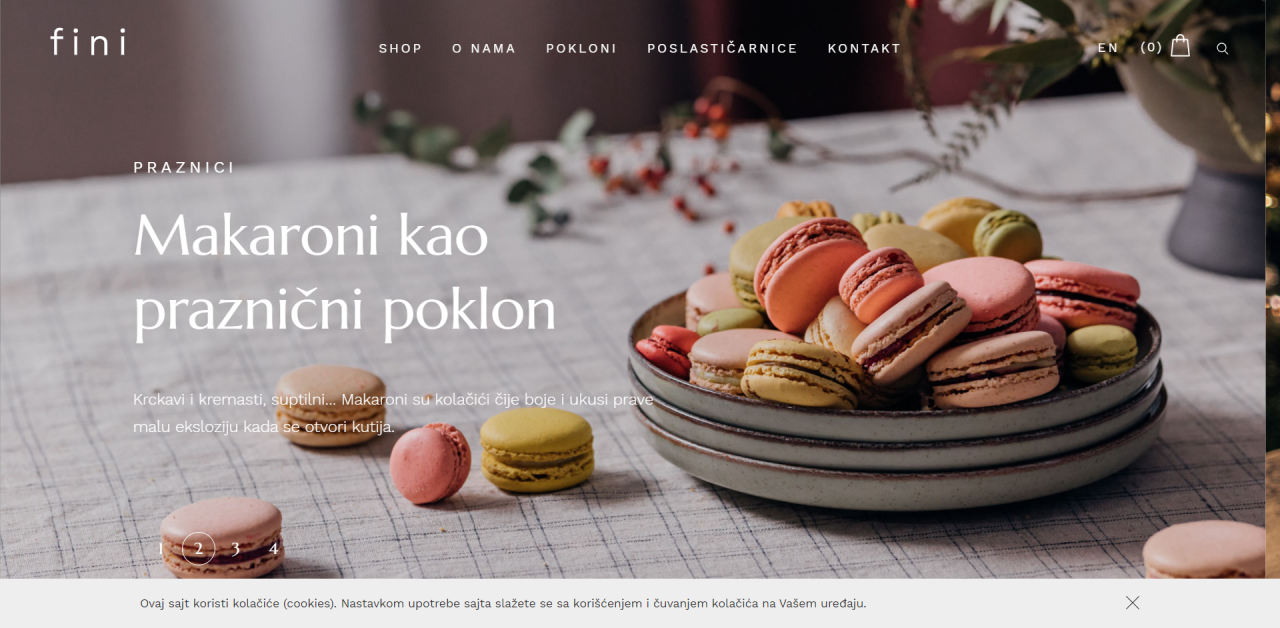Open the O NAMA page
1280x628 pixels.
pyautogui.click(x=484, y=48)
